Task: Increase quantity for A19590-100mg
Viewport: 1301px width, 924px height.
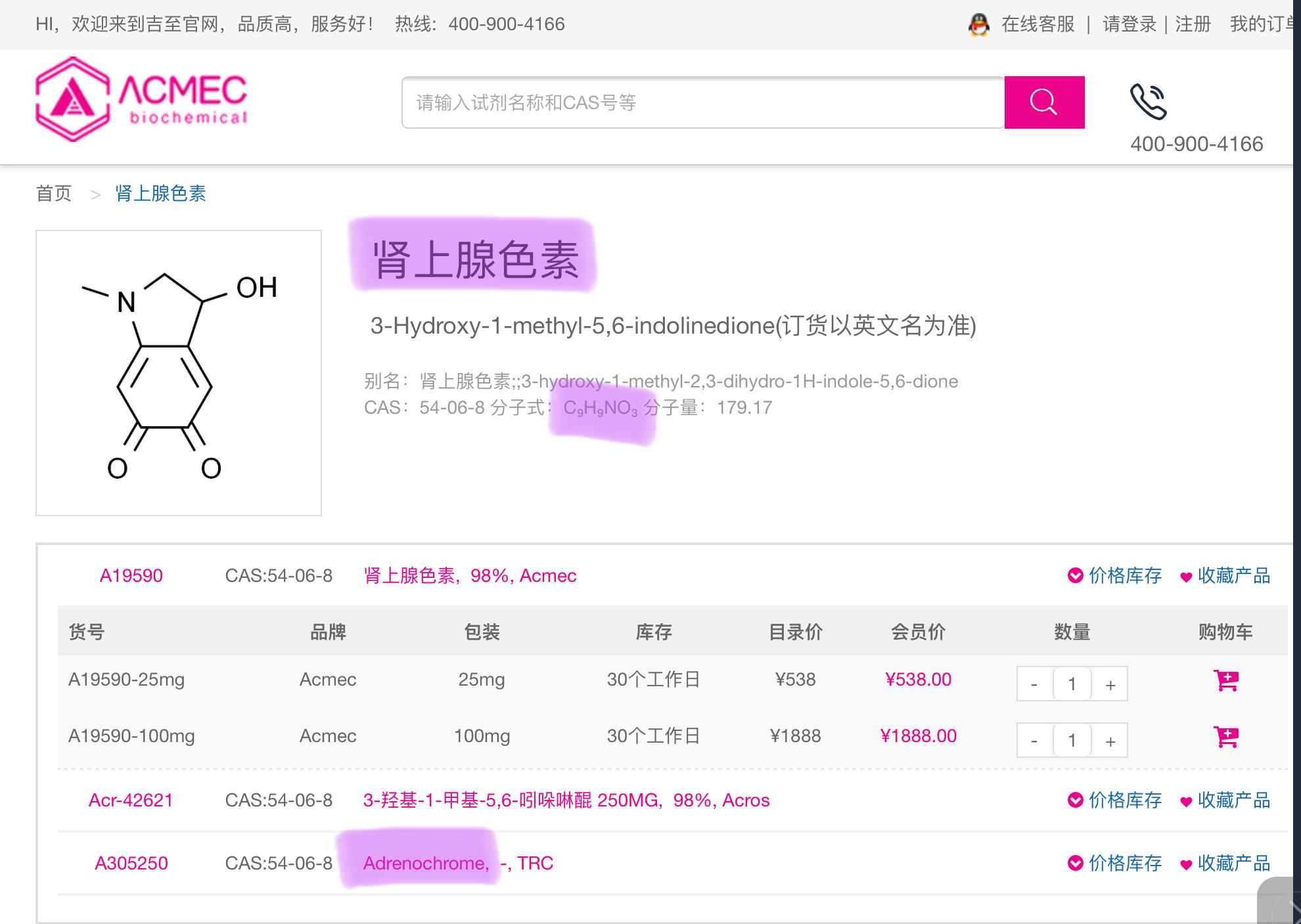Action: (x=1110, y=741)
